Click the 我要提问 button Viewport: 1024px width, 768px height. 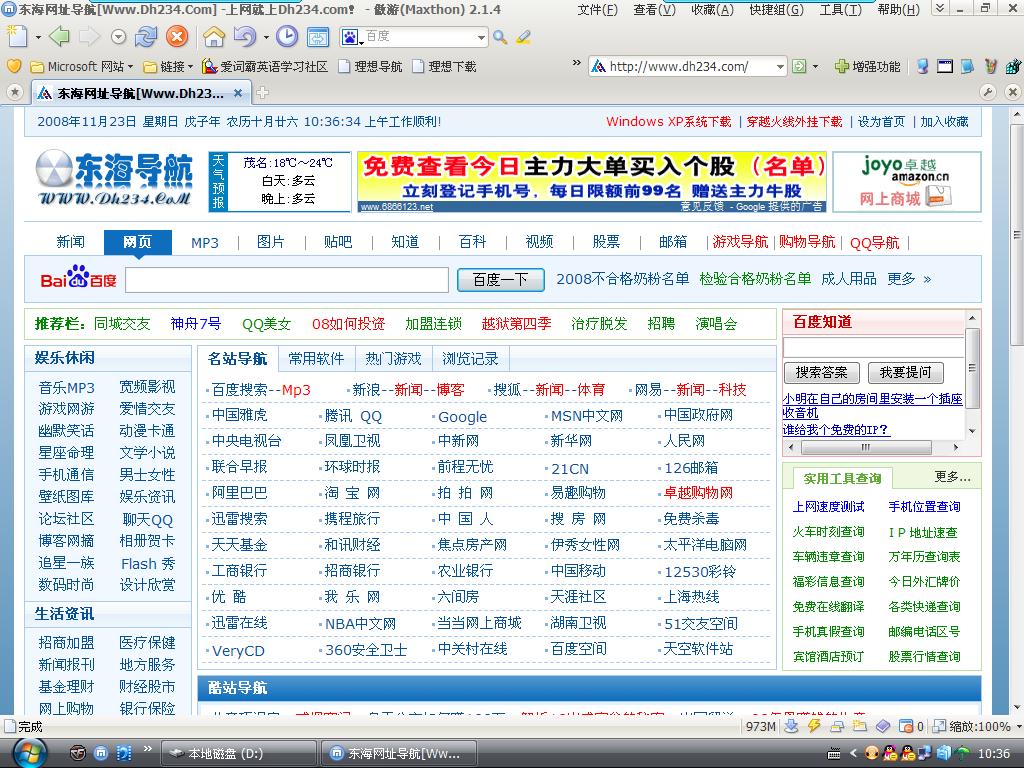pyautogui.click(x=905, y=372)
